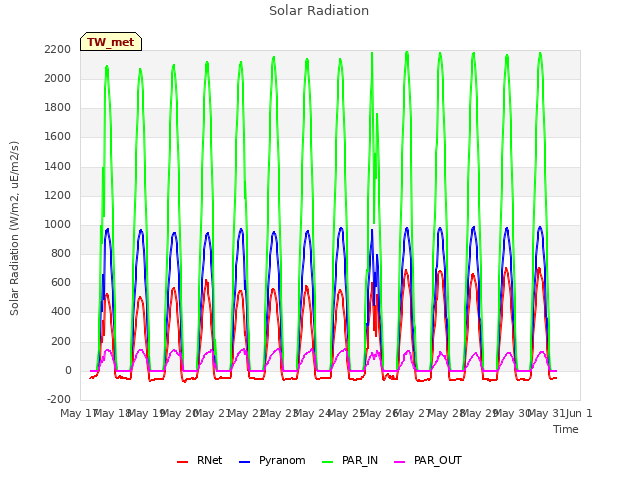
Task: Click the magenta PAR_OUT legend swatch
Action: [x=400, y=462]
